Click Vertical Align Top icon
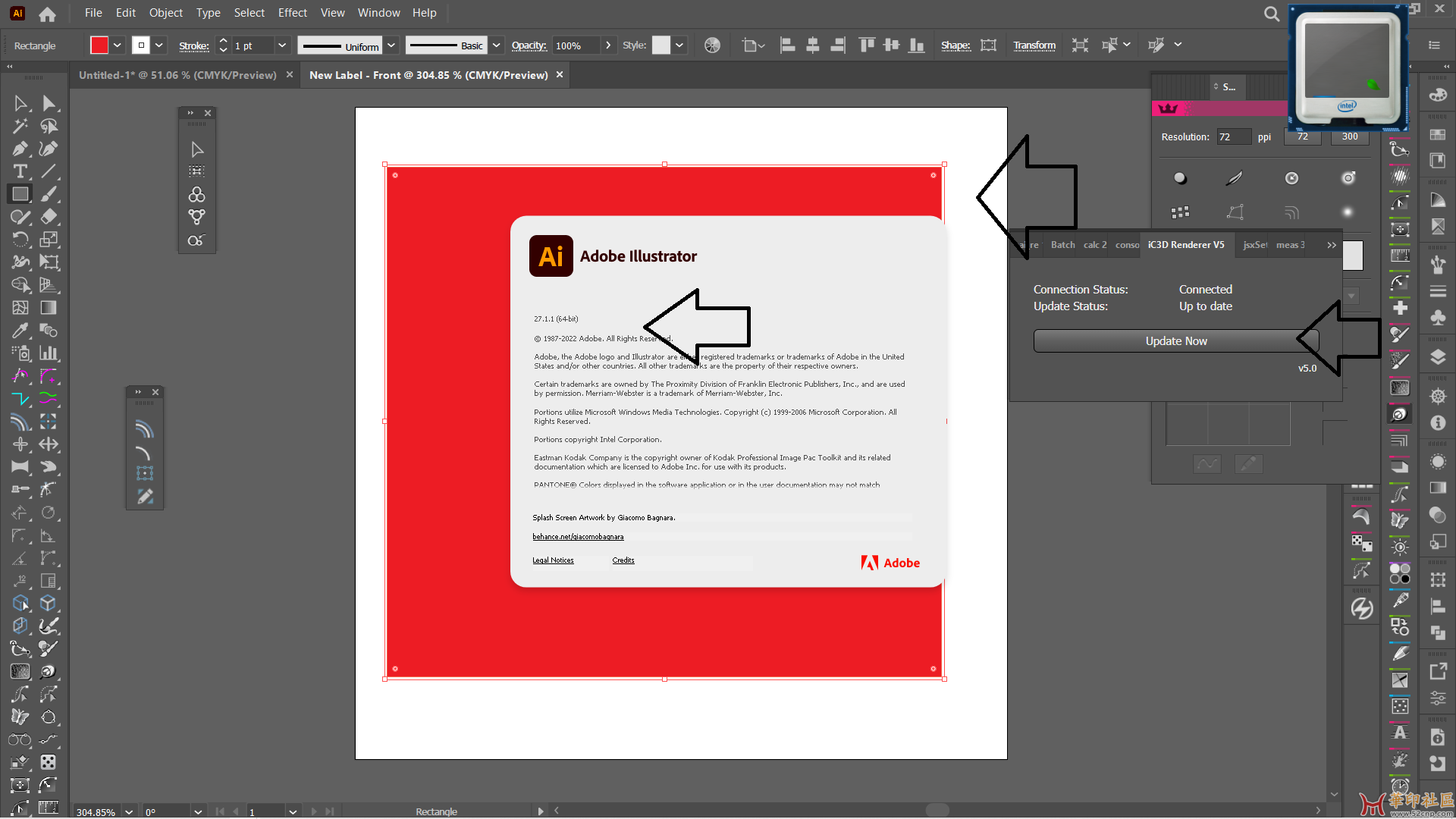This screenshot has width=1456, height=819. [867, 45]
